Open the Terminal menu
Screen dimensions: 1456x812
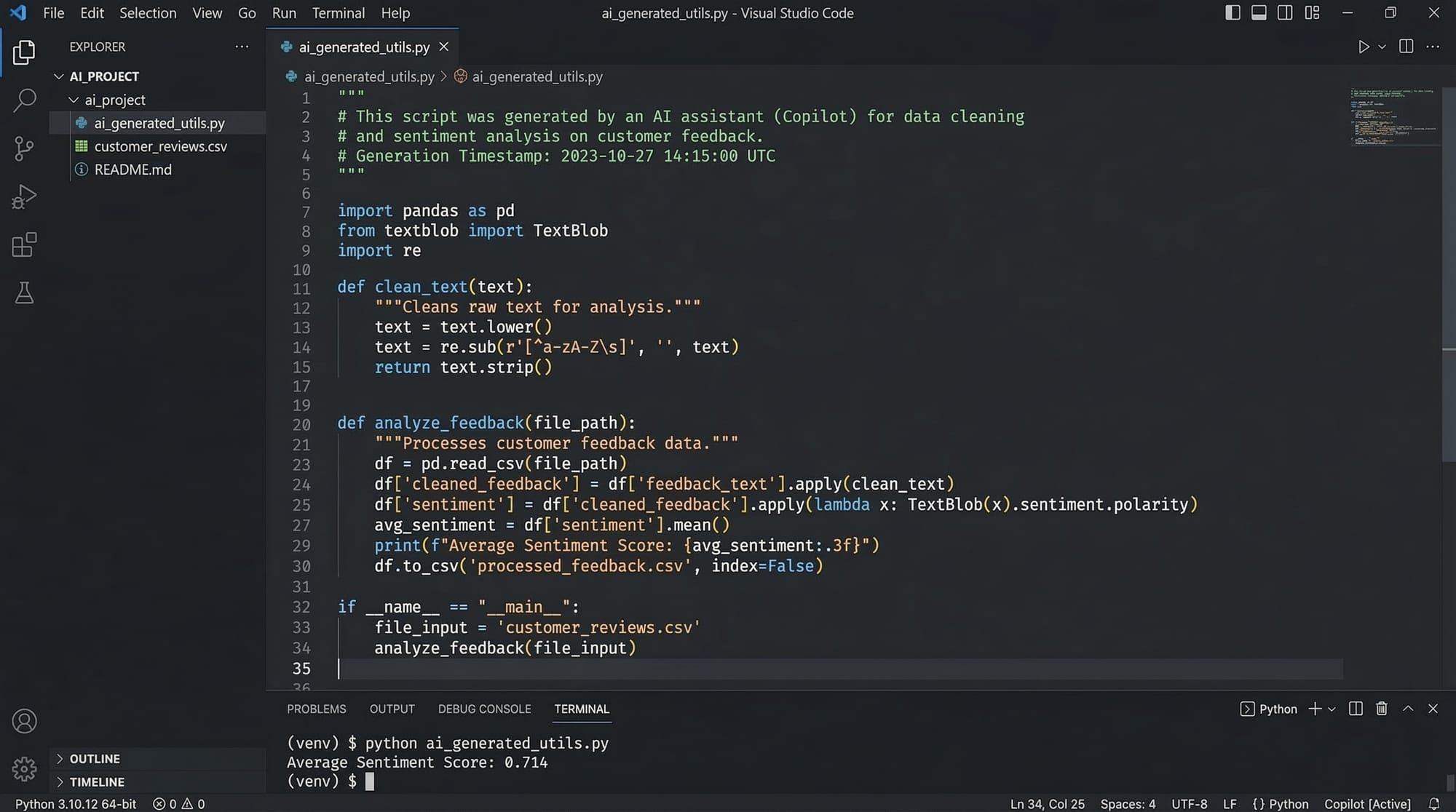(338, 13)
